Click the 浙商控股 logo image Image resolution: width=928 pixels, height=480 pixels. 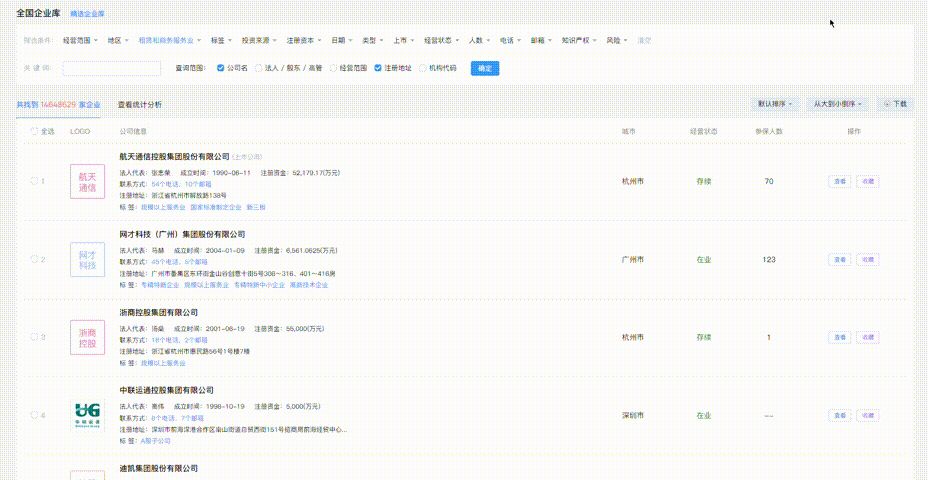click(87, 338)
